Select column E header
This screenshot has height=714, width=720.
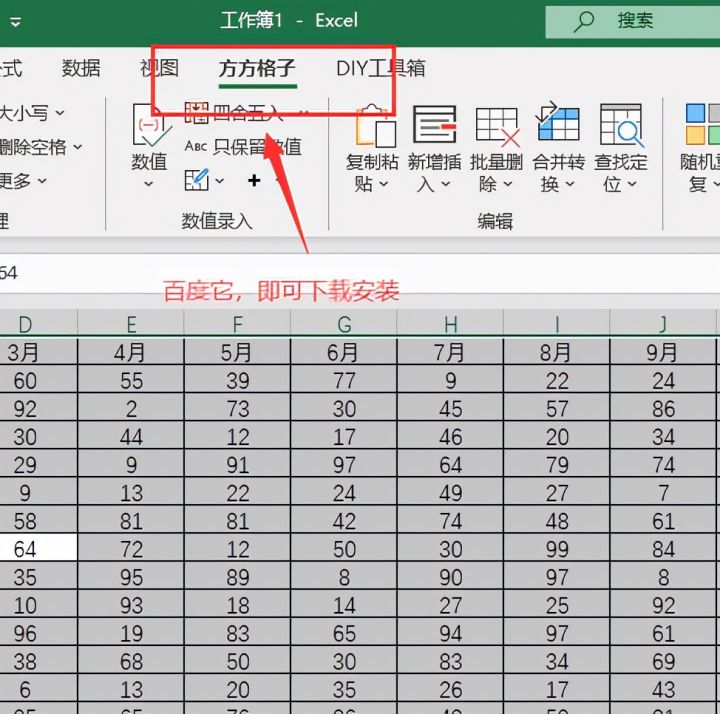click(131, 324)
